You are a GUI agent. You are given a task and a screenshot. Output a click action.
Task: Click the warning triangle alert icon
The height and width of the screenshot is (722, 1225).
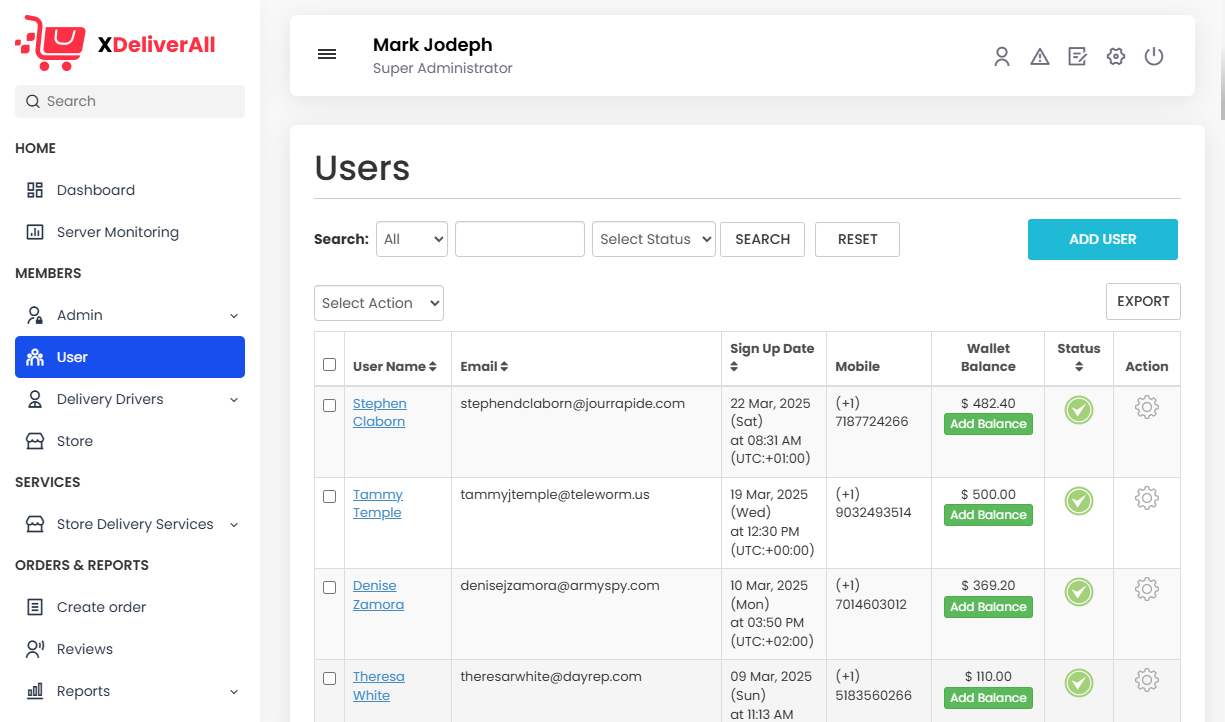click(x=1040, y=57)
